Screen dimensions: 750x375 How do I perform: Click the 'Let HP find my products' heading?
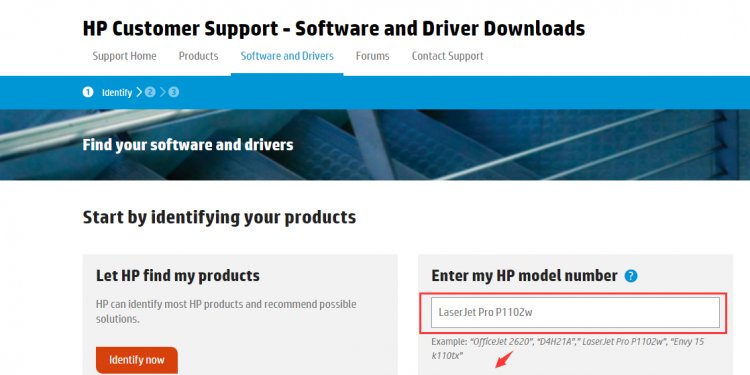coord(178,276)
